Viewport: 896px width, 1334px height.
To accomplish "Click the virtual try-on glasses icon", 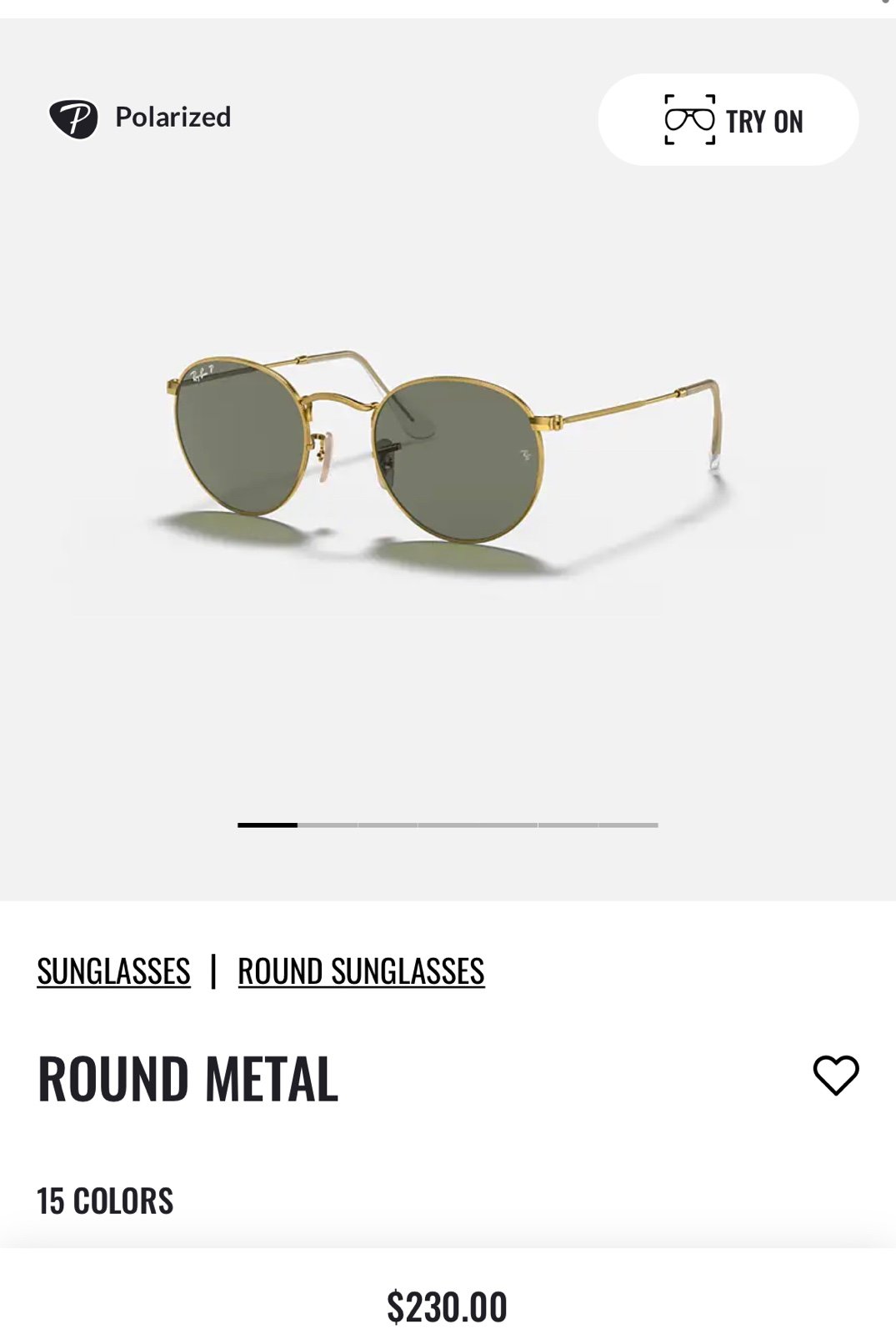I will (x=689, y=120).
